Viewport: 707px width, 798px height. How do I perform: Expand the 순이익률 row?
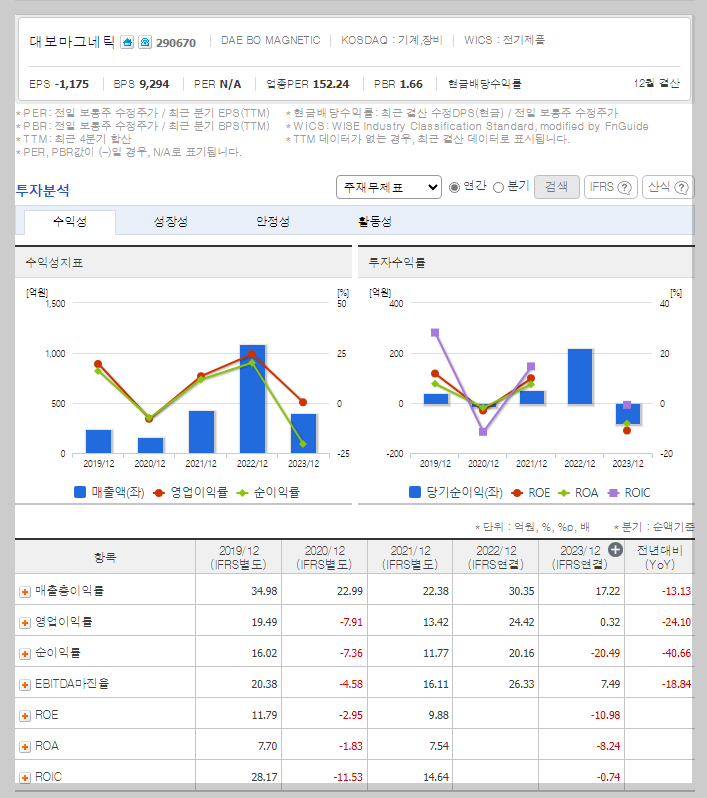tap(24, 653)
